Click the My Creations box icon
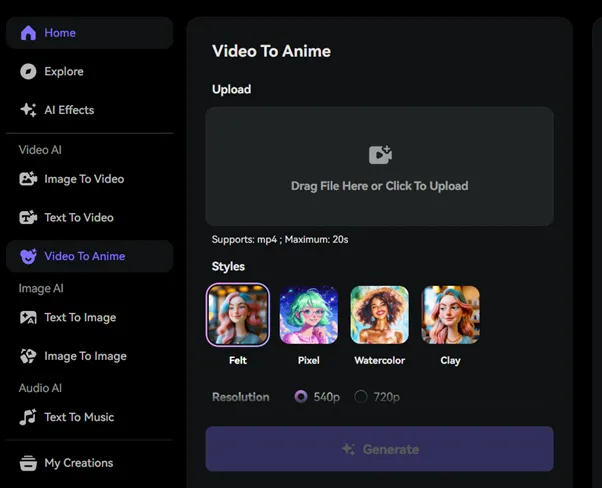The width and height of the screenshot is (602, 488). [x=28, y=463]
